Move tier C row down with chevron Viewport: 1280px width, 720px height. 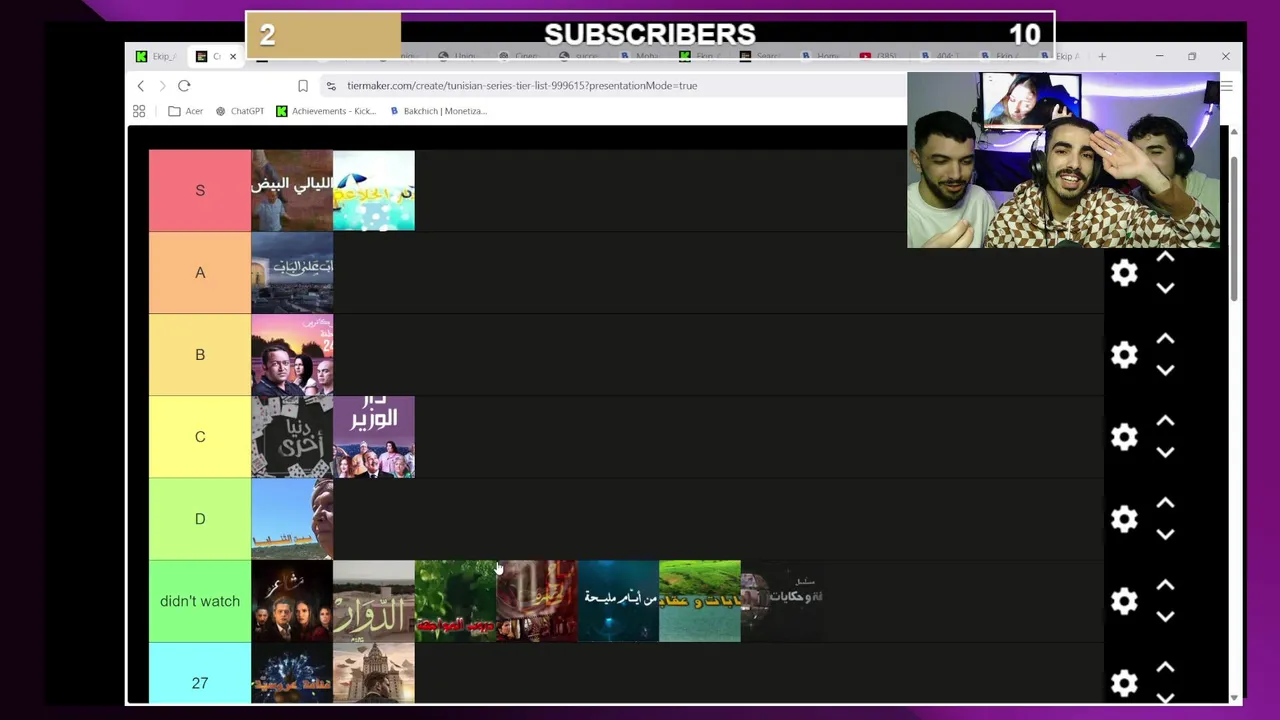click(1165, 452)
